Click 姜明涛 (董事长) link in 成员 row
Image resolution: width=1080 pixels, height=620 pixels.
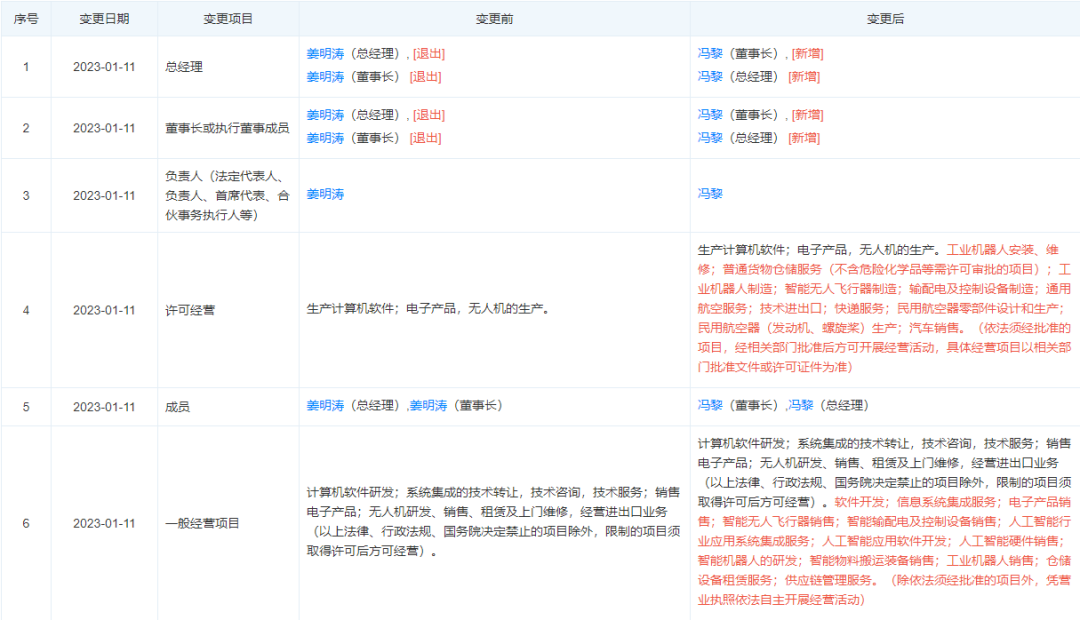[428, 406]
